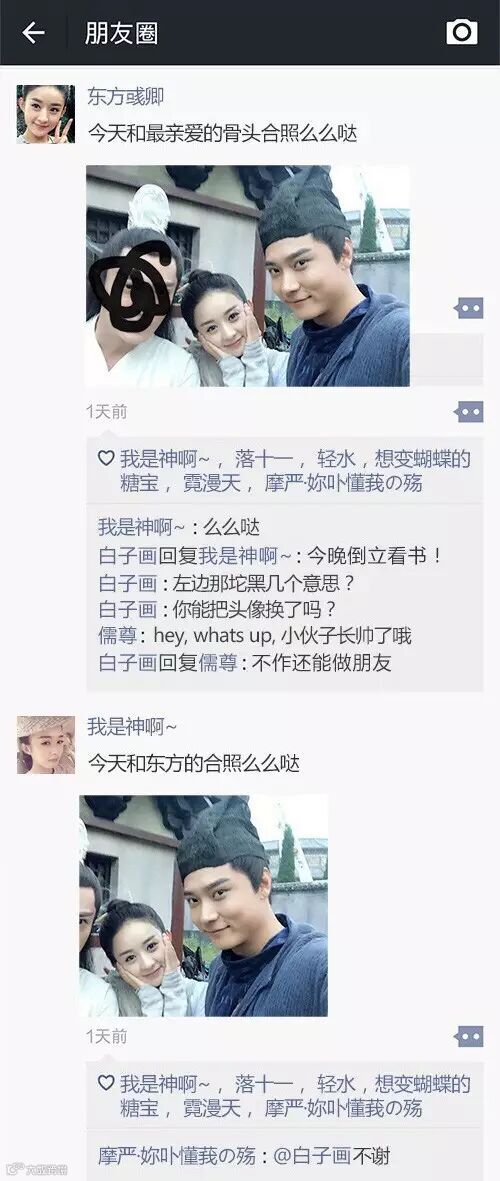Open 东方彧卿 username link
This screenshot has height=1181, width=500.
125,96
